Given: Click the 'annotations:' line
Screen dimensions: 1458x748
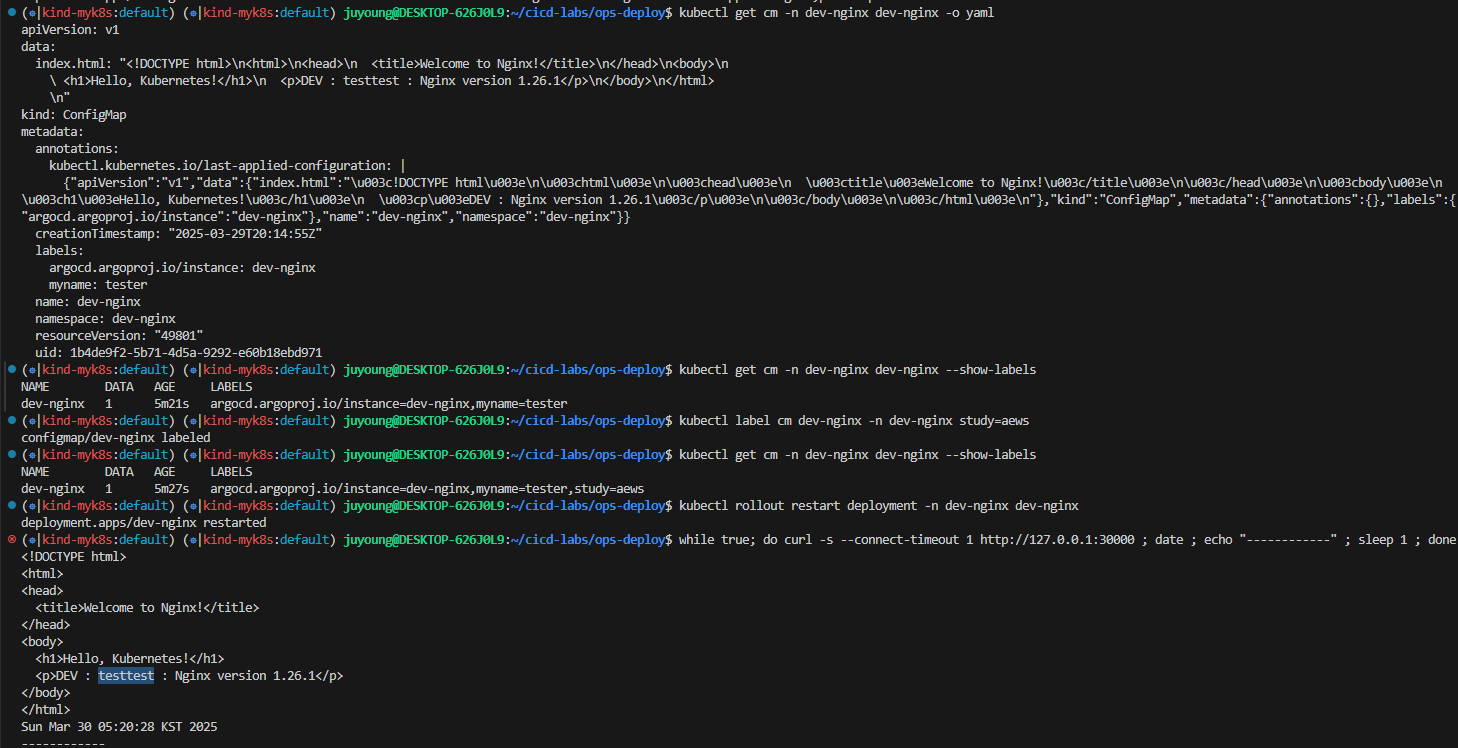Looking at the screenshot, I should pos(77,149).
